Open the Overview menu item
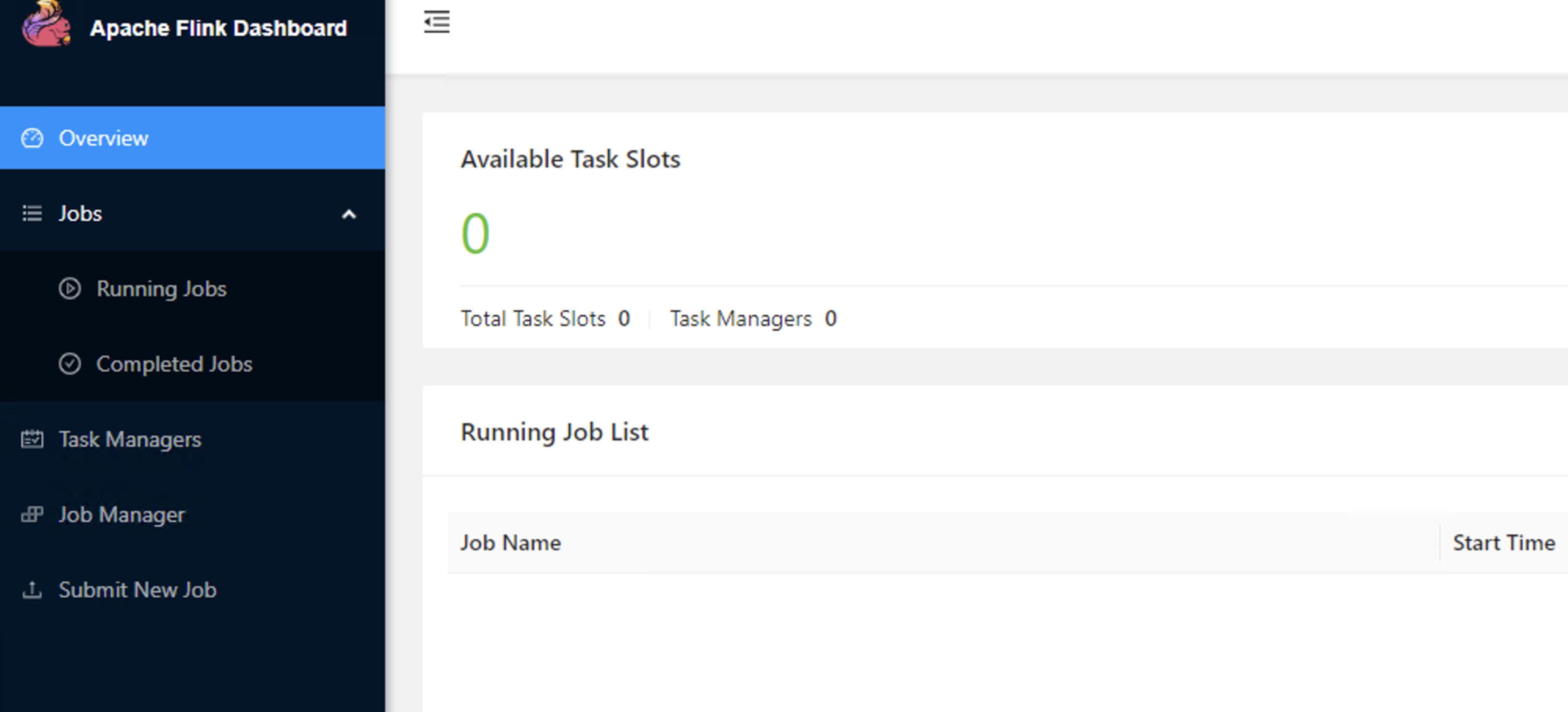 [104, 139]
